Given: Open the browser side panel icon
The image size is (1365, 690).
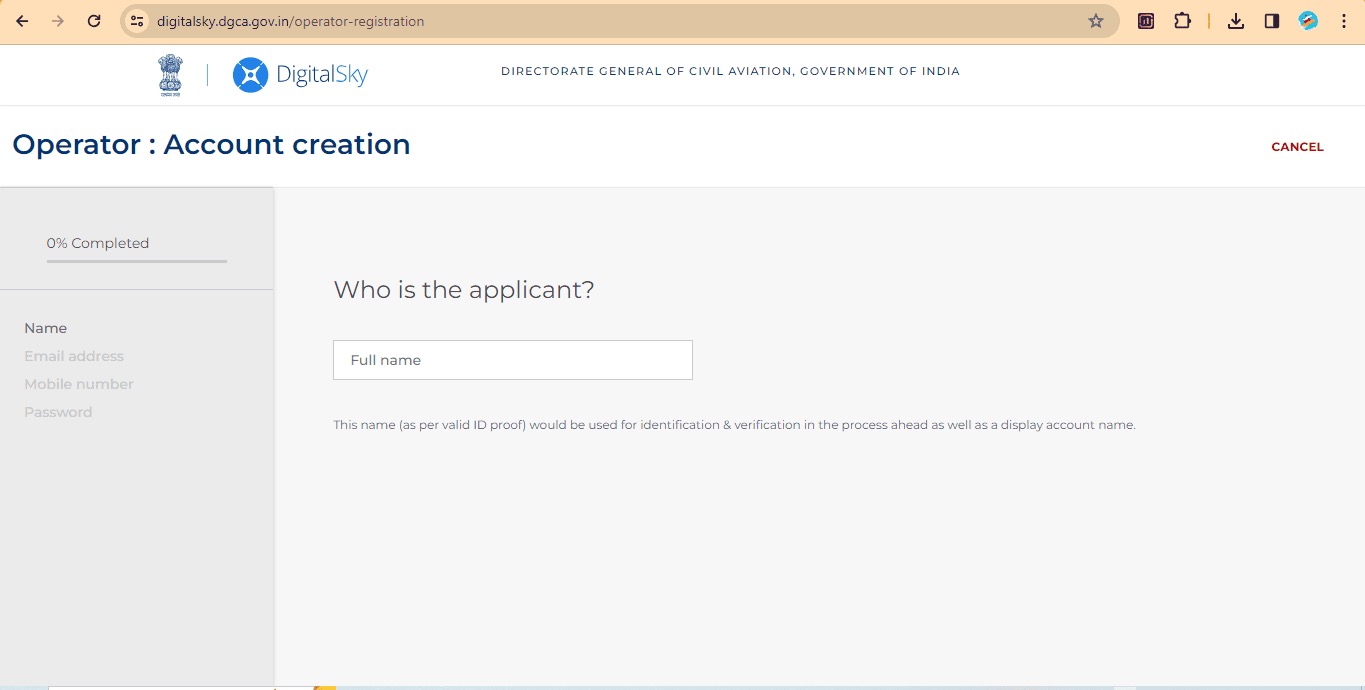Looking at the screenshot, I should point(1271,20).
